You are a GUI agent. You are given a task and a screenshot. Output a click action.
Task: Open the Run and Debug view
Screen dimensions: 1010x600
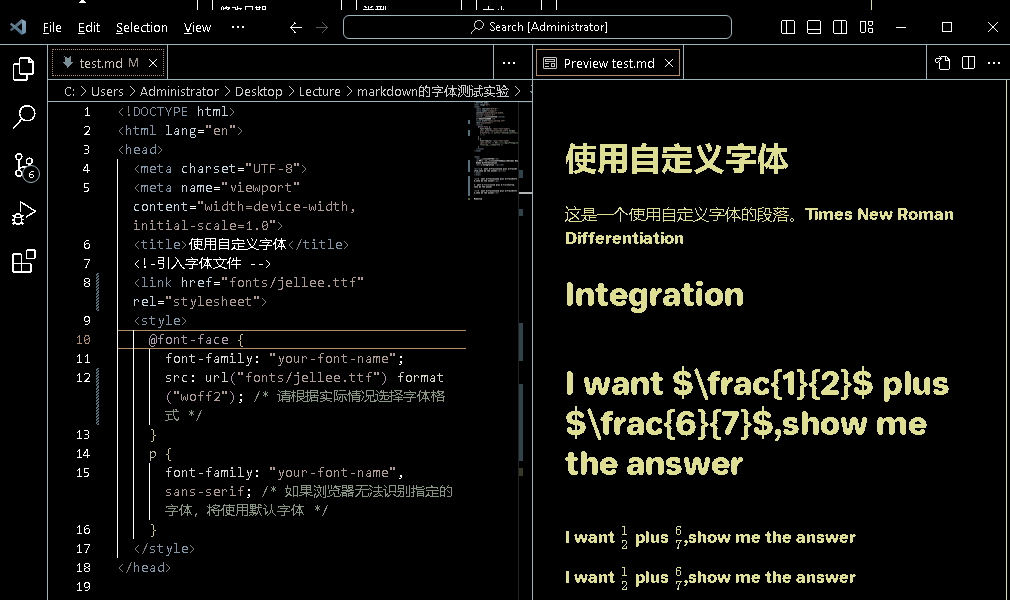pyautogui.click(x=24, y=213)
